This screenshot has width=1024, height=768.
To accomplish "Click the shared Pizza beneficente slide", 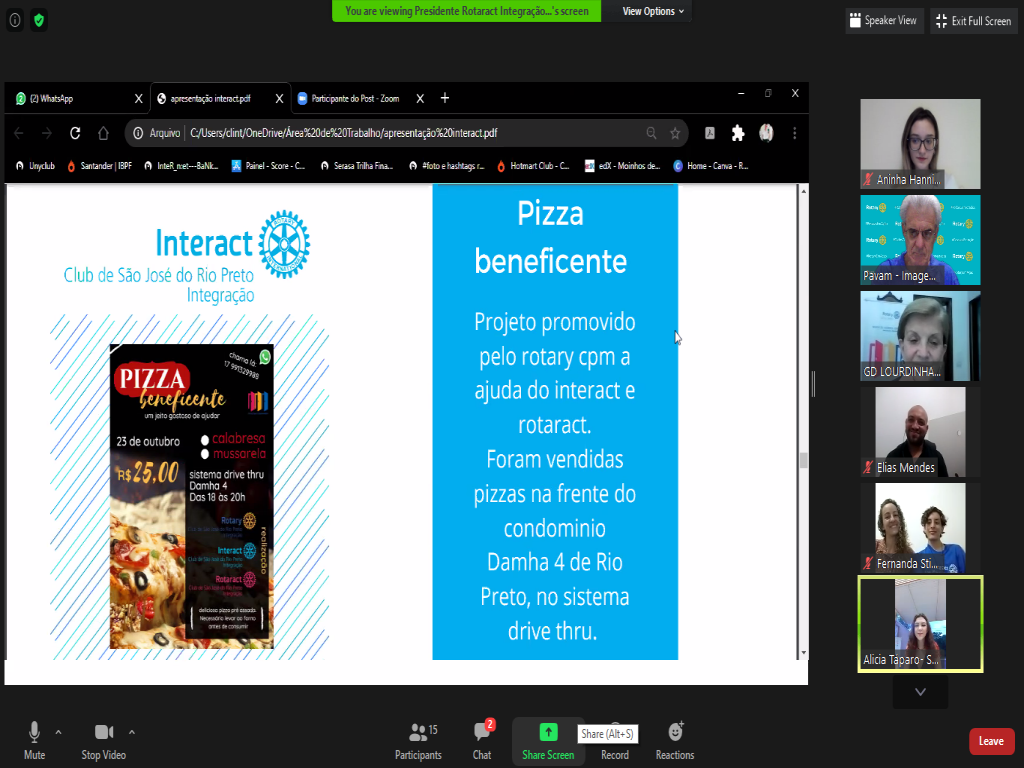I will [555, 420].
